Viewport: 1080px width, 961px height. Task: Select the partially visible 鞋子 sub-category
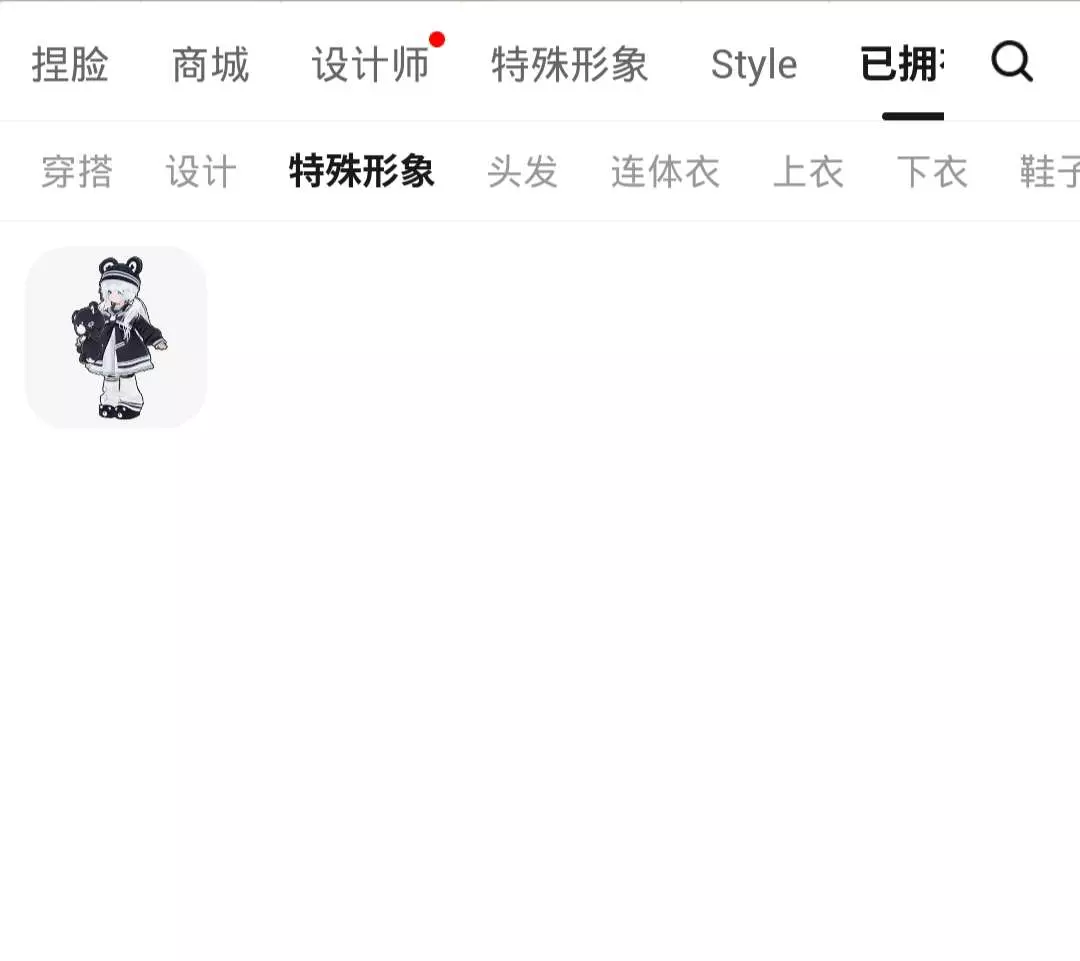pos(1050,172)
